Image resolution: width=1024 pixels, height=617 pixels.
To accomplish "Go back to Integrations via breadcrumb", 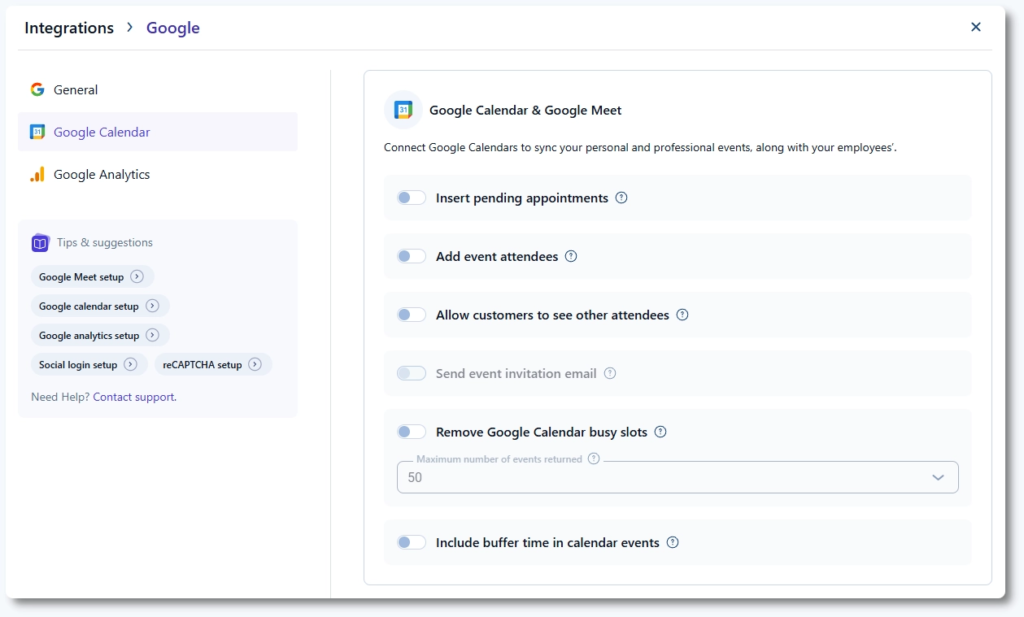I will coord(69,28).
